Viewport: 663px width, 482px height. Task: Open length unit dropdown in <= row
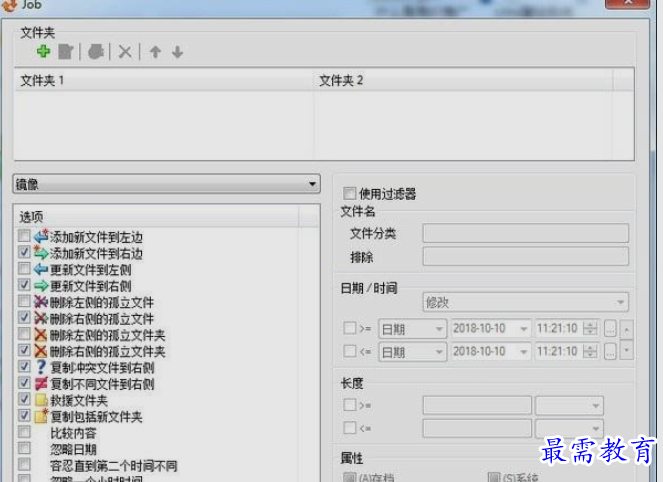pyautogui.click(x=569, y=429)
